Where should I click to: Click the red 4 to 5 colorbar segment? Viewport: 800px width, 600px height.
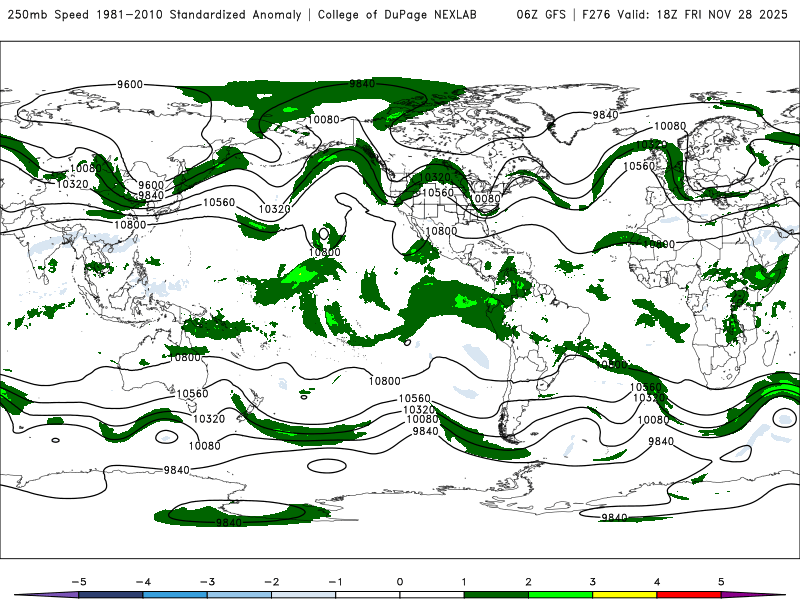tap(689, 595)
